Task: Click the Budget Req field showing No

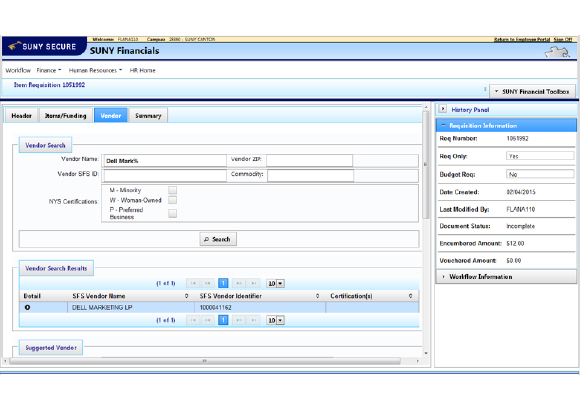Action: click(540, 174)
